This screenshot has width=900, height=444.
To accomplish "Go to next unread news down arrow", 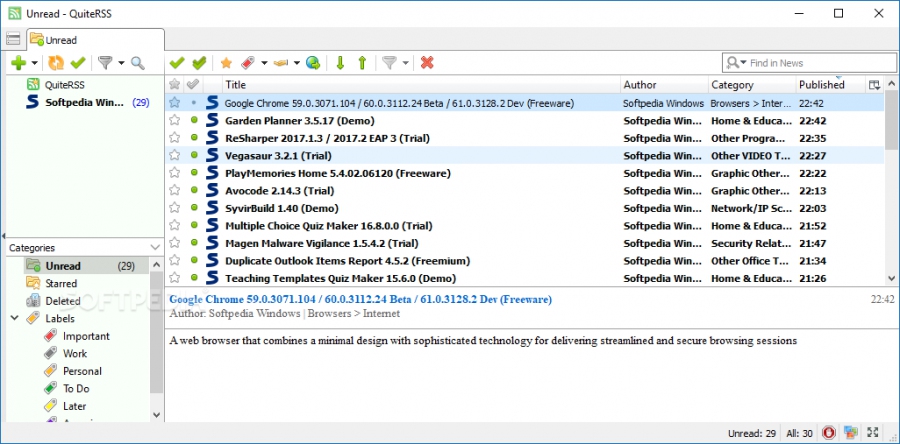I will (340, 63).
